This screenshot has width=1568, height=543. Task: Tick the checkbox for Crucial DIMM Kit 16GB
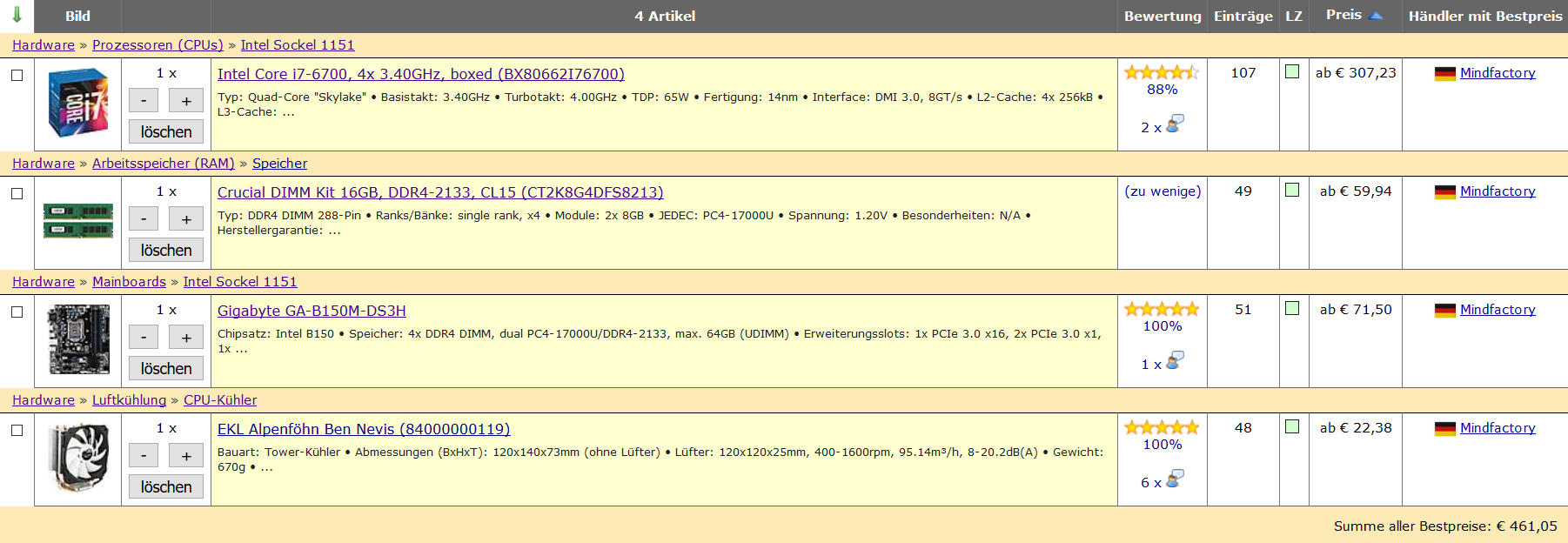point(17,193)
